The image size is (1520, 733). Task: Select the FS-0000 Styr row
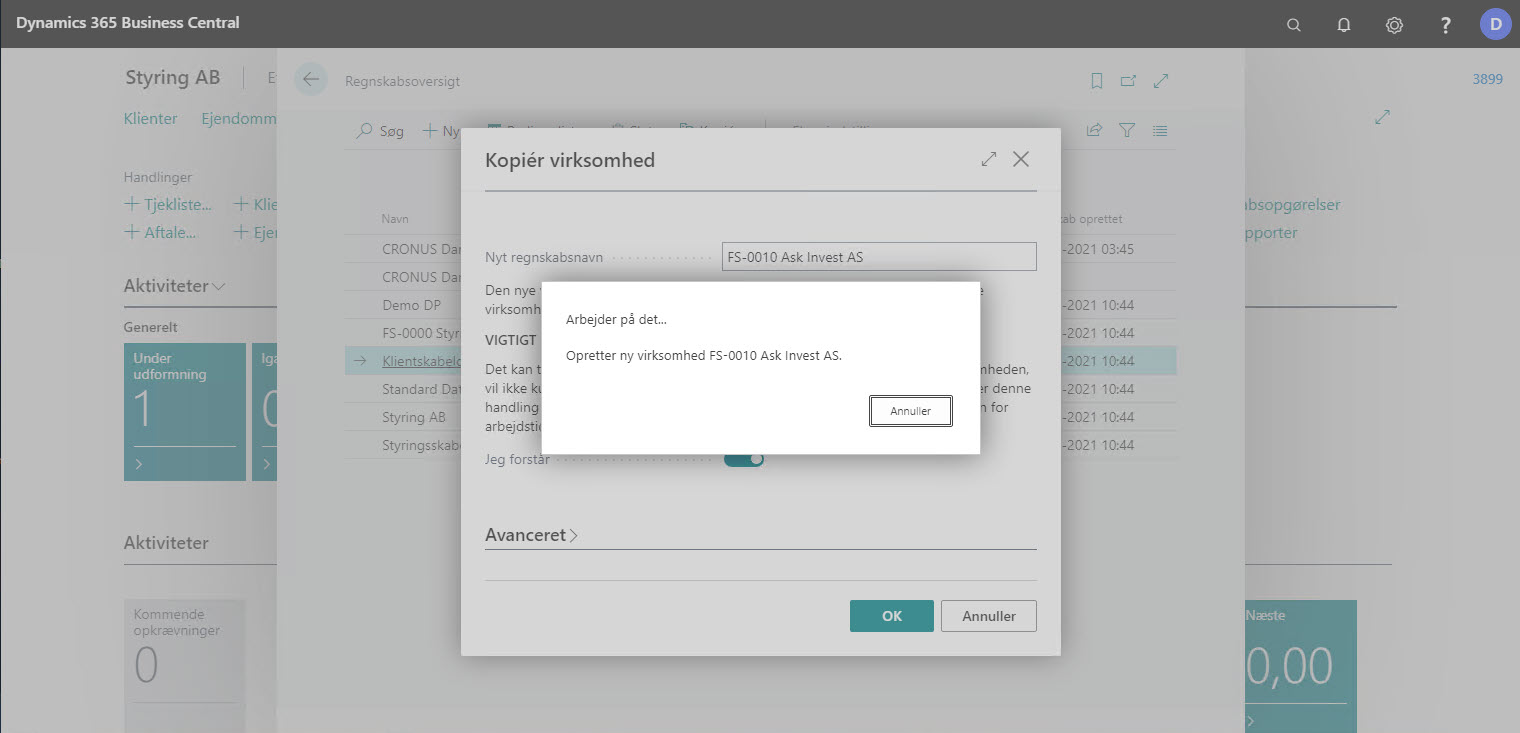[760, 333]
